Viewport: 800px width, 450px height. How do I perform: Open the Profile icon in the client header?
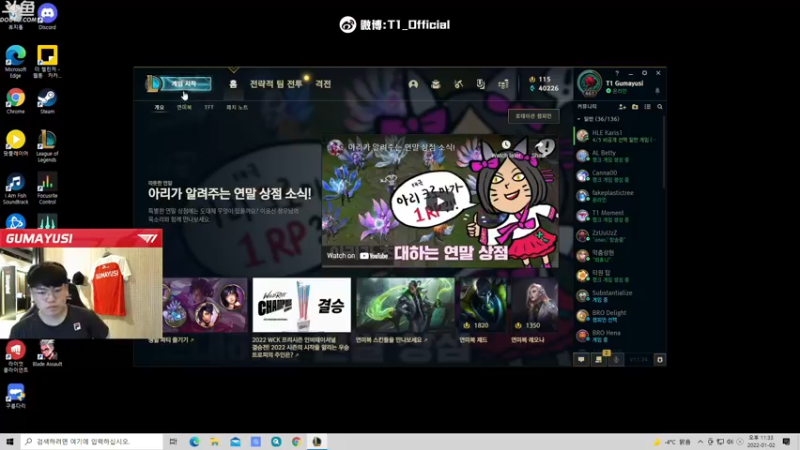point(413,84)
